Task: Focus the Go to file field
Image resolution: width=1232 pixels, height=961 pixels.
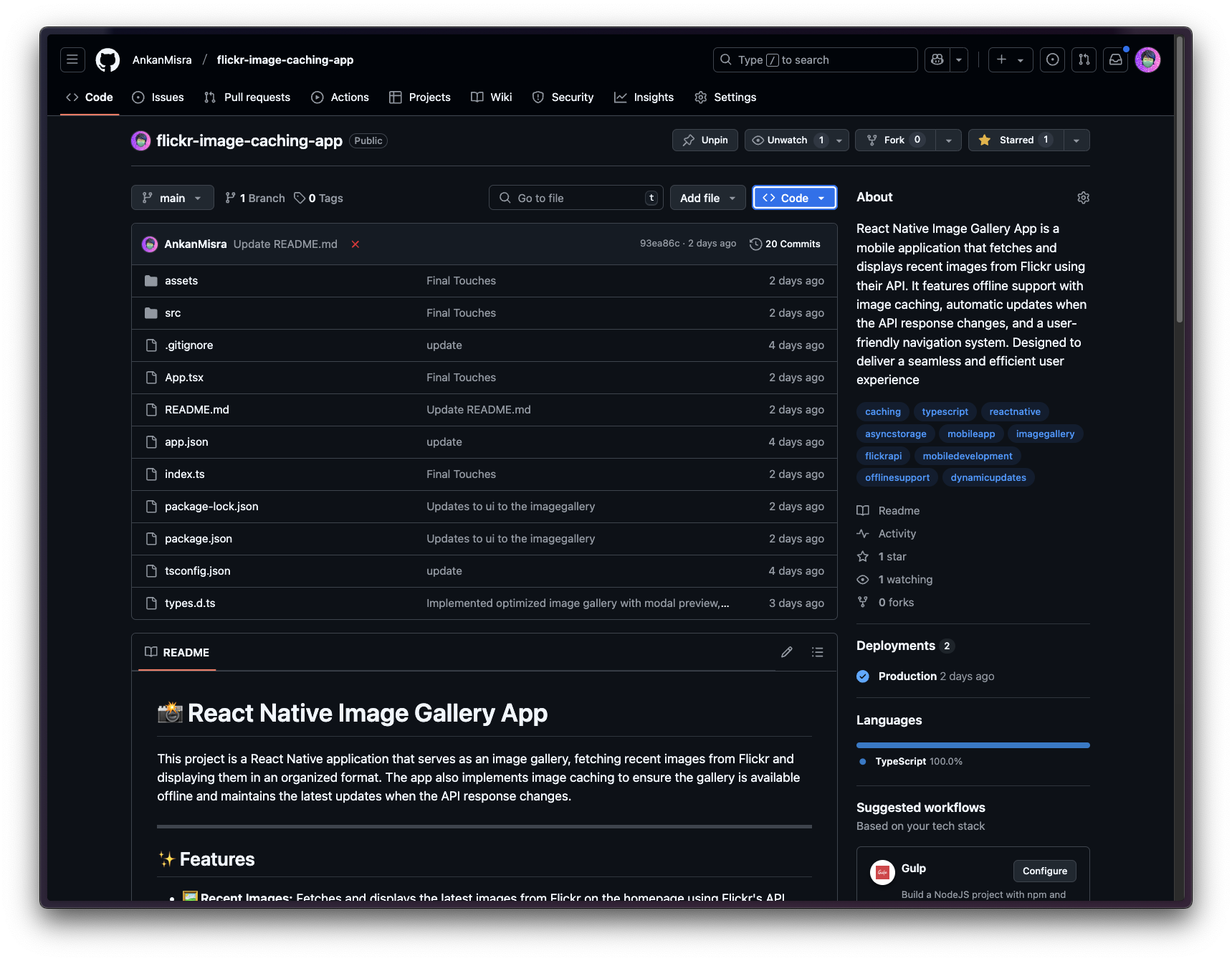Action: pyautogui.click(x=576, y=198)
